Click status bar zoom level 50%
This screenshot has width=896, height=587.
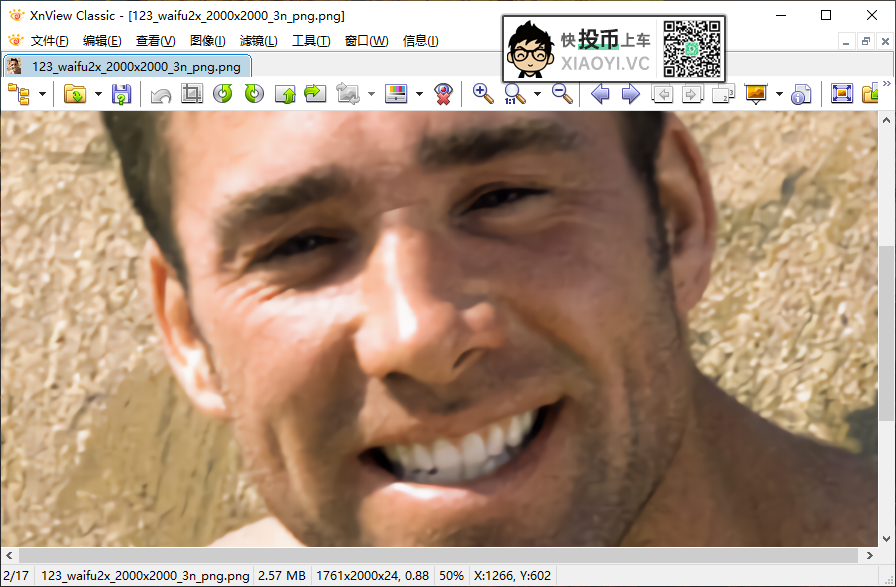click(x=451, y=576)
